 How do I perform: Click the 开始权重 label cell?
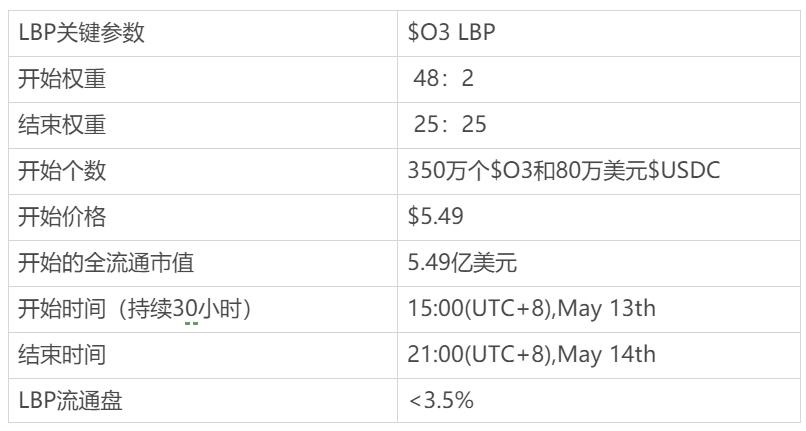click(62, 79)
